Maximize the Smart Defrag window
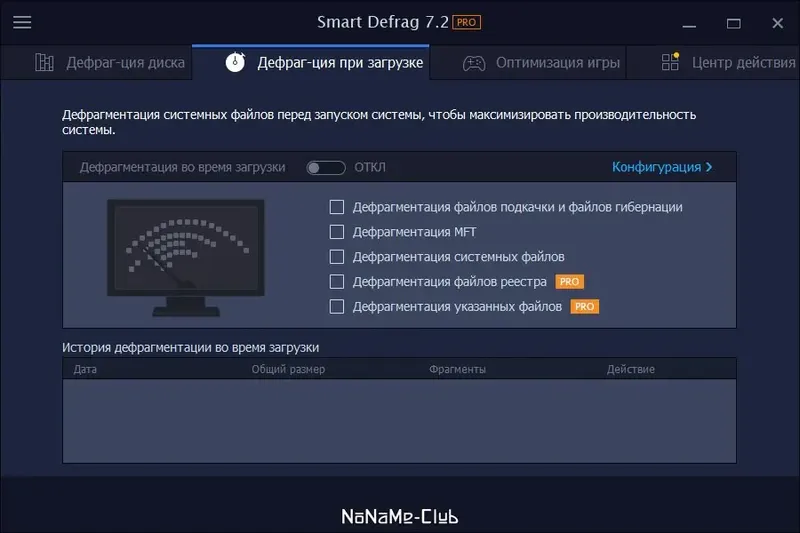The image size is (800, 533). [x=734, y=23]
